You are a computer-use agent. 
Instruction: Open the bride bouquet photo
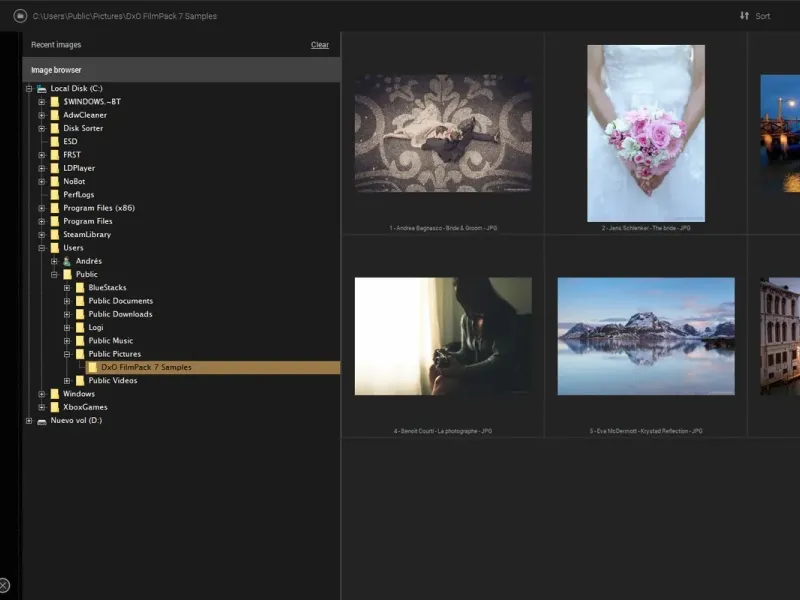coord(645,133)
